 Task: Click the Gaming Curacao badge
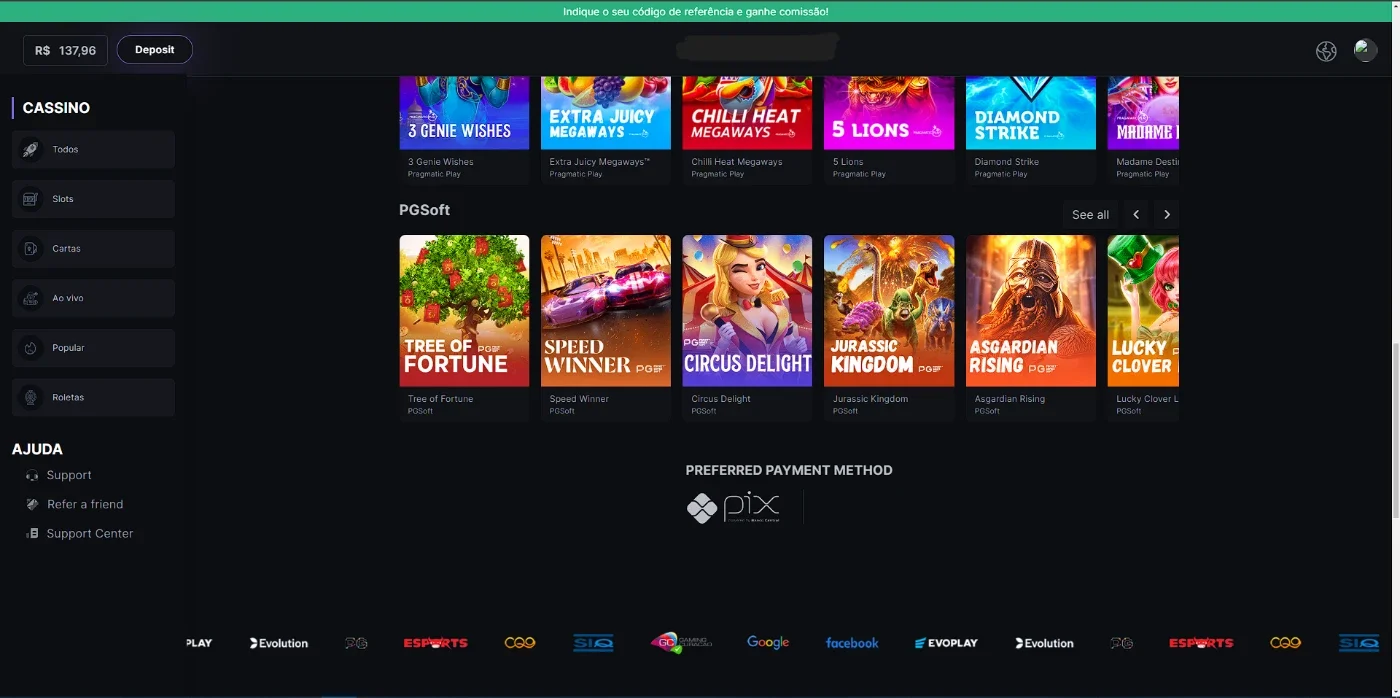point(681,643)
